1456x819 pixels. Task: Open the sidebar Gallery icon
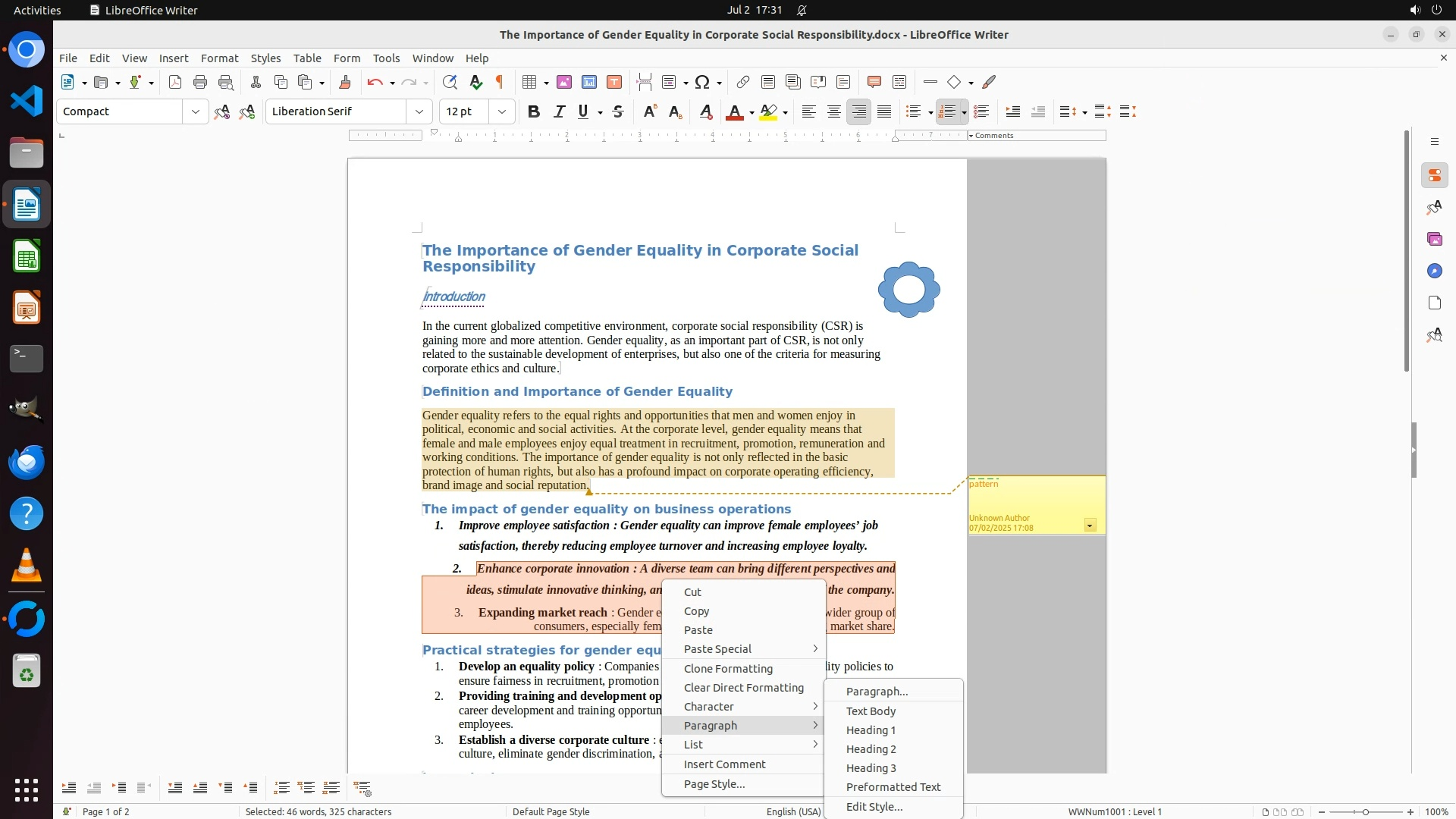pyautogui.click(x=1434, y=240)
